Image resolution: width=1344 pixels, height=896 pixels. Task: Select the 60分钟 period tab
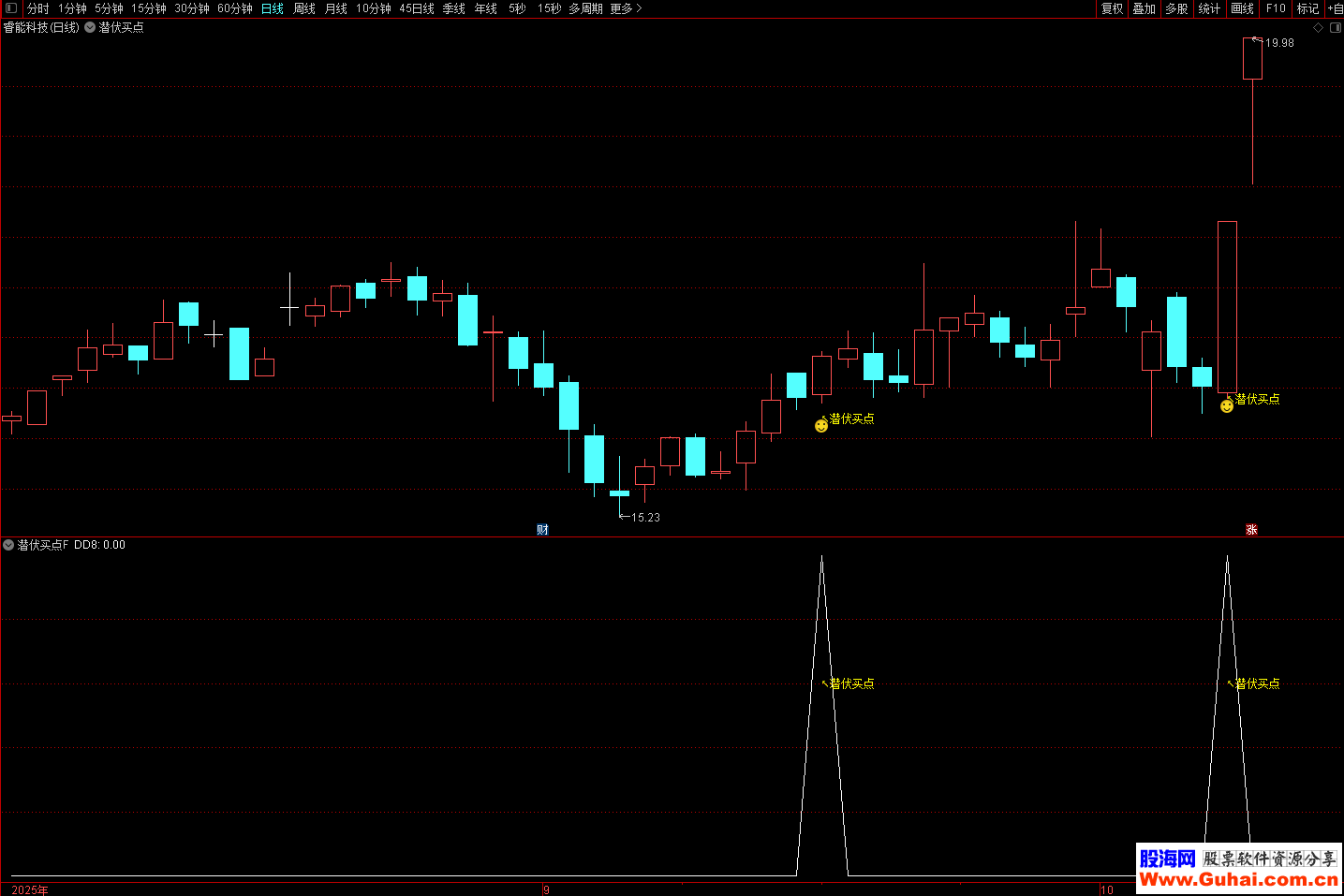click(235, 8)
